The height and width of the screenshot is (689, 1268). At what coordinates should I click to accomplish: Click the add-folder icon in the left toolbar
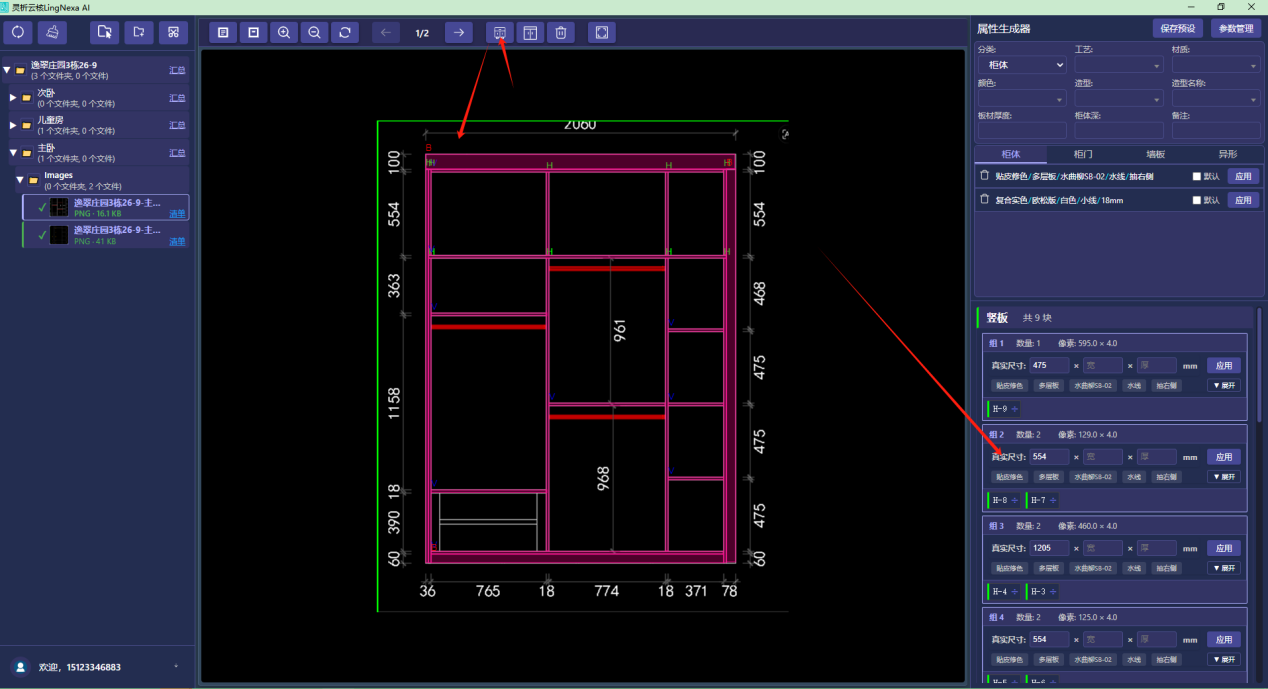pyautogui.click(x=139, y=32)
